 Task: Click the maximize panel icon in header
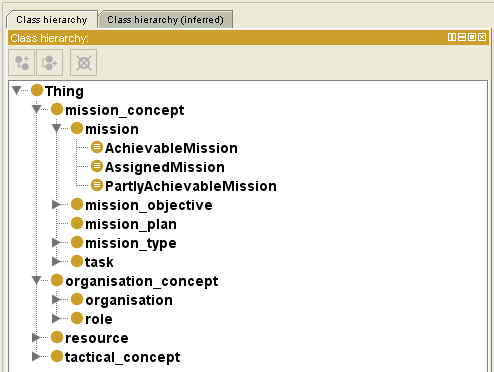pyautogui.click(x=472, y=37)
